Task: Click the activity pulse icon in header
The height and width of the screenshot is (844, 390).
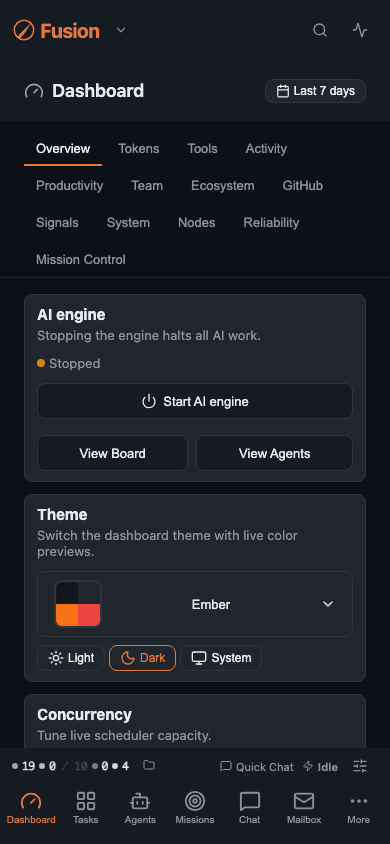Action: click(360, 30)
